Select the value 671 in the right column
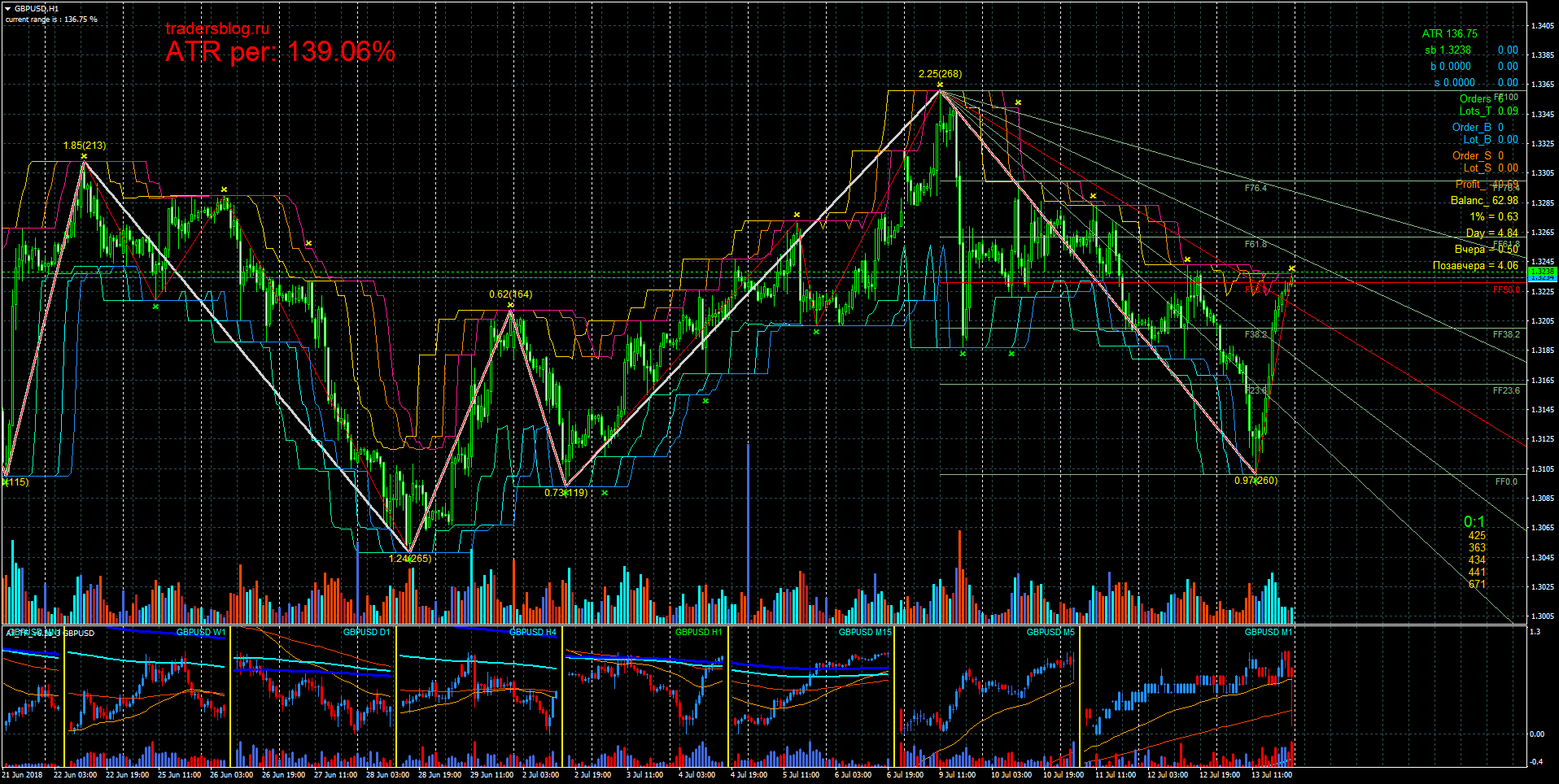The image size is (1559, 784). click(1477, 584)
